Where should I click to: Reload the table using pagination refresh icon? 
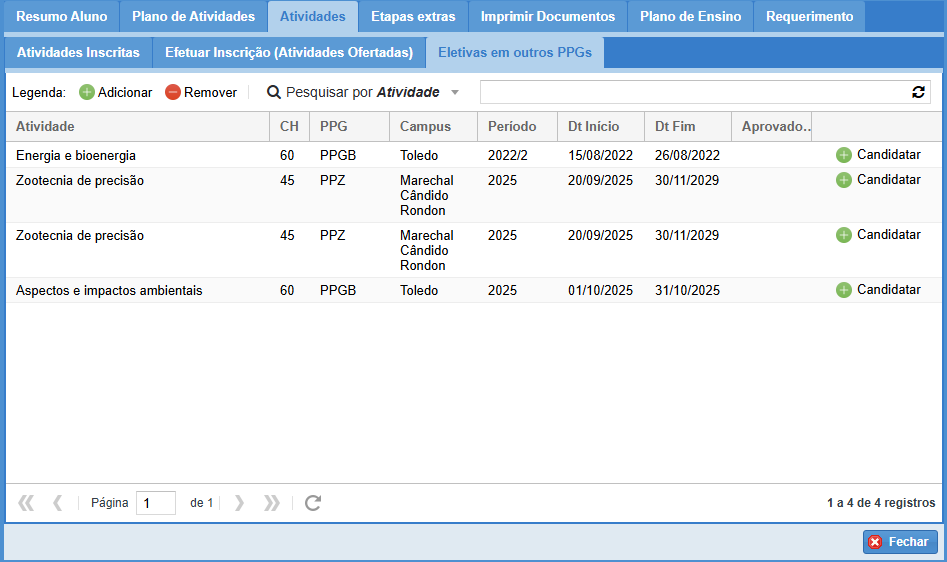pyautogui.click(x=313, y=503)
